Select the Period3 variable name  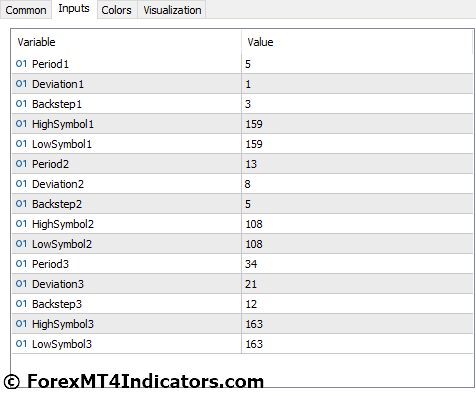pos(50,264)
